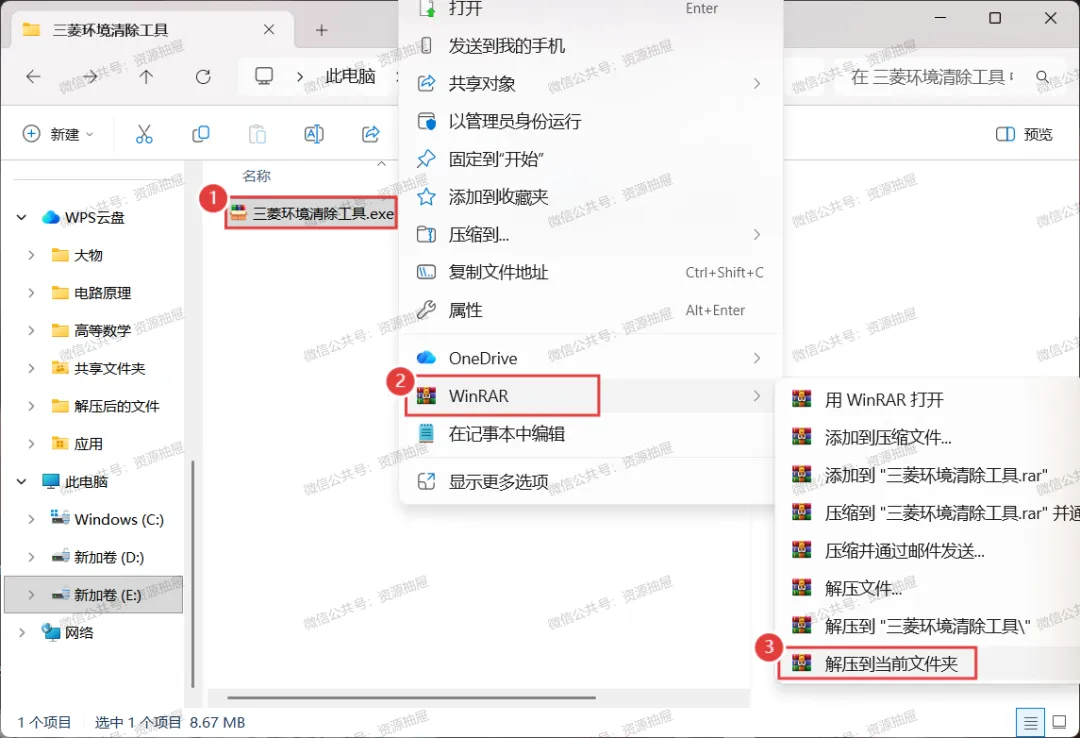Go forward with the right arrow

tap(90, 76)
